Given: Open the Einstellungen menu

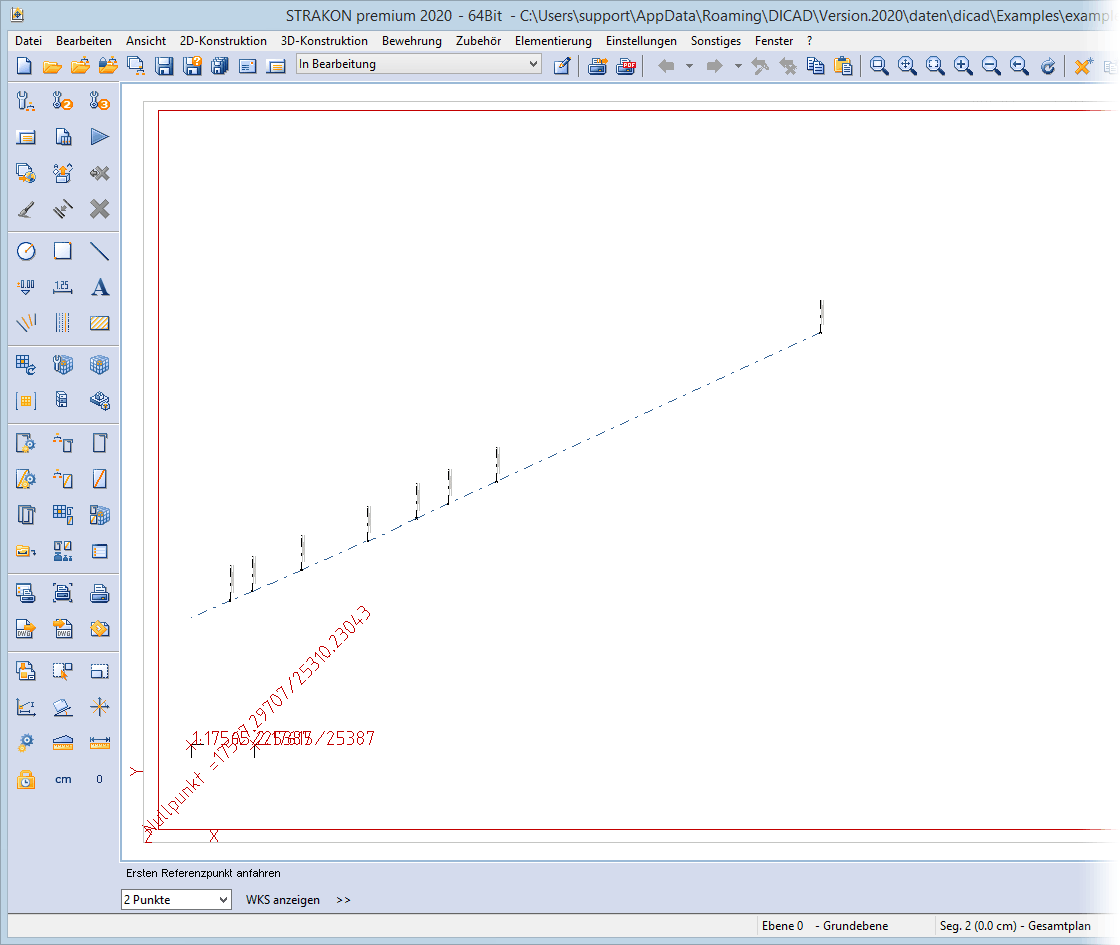Looking at the screenshot, I should pyautogui.click(x=641, y=41).
